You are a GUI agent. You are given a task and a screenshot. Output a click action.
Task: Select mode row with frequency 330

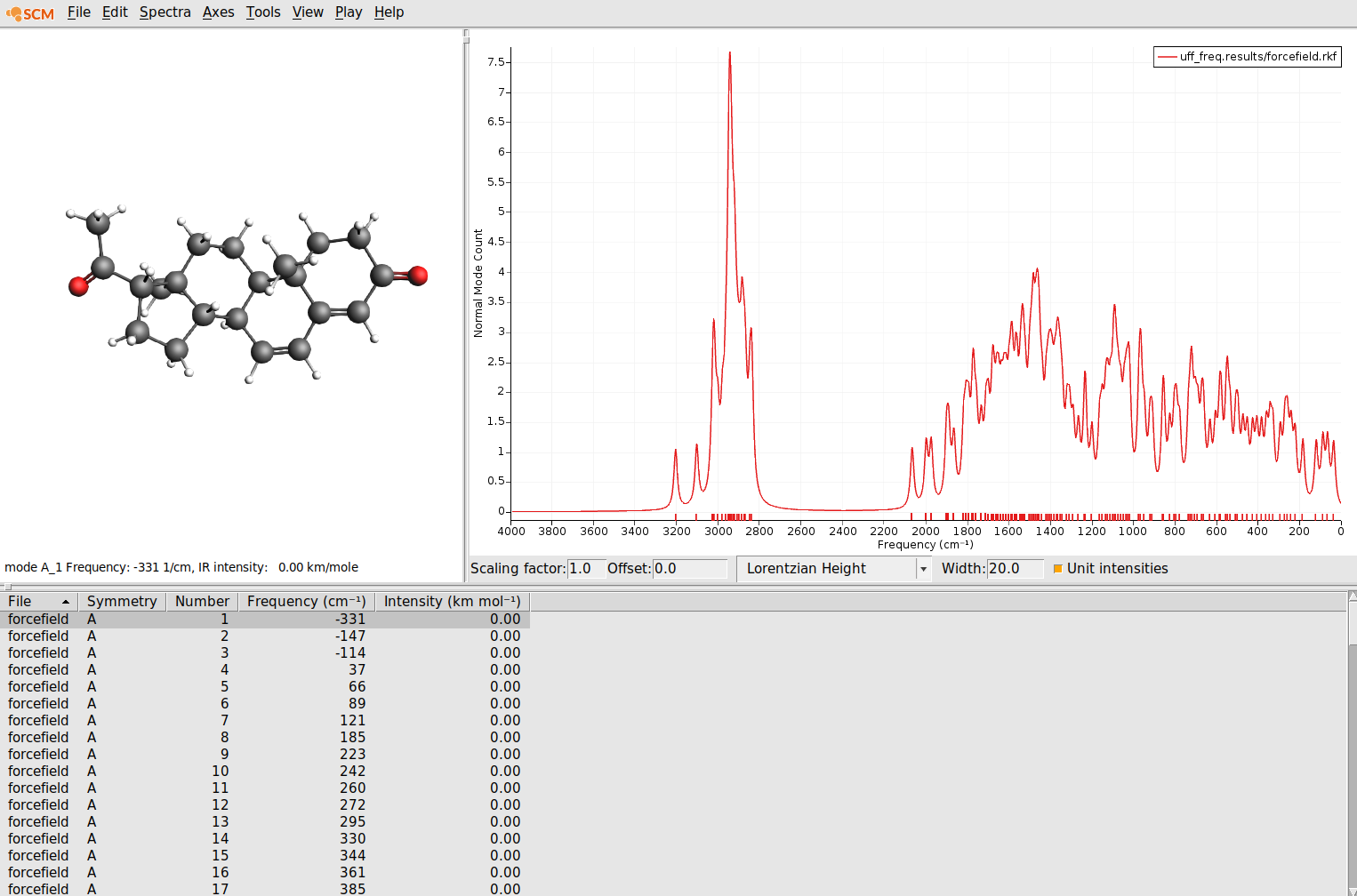[265, 839]
